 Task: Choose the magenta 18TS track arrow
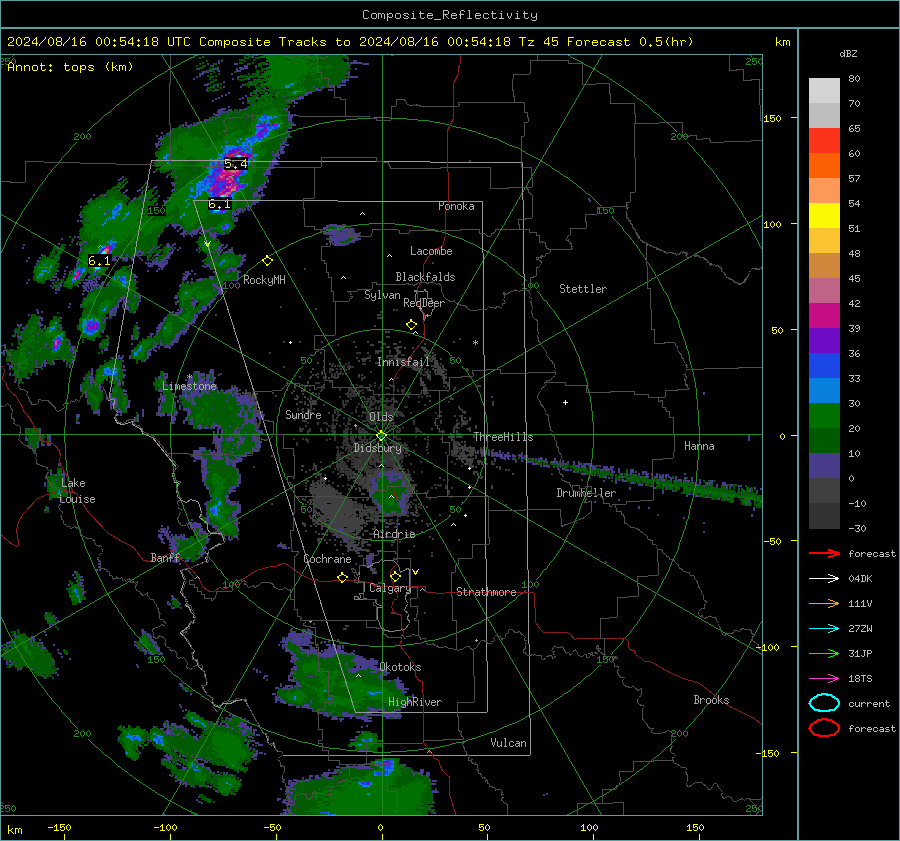[824, 679]
